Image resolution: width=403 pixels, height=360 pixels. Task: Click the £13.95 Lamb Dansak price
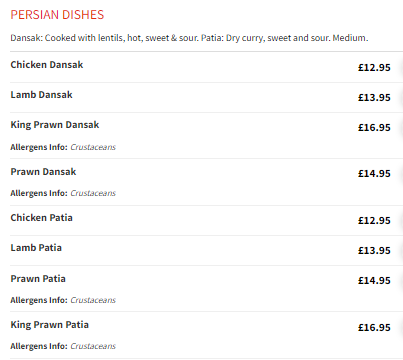(x=374, y=98)
